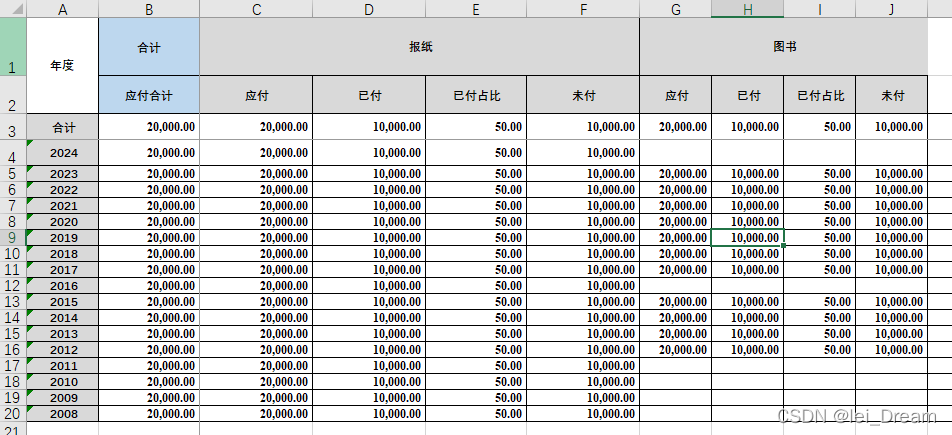Click 应付 header under 报纸
Image resolution: width=952 pixels, height=435 pixels.
click(256, 95)
